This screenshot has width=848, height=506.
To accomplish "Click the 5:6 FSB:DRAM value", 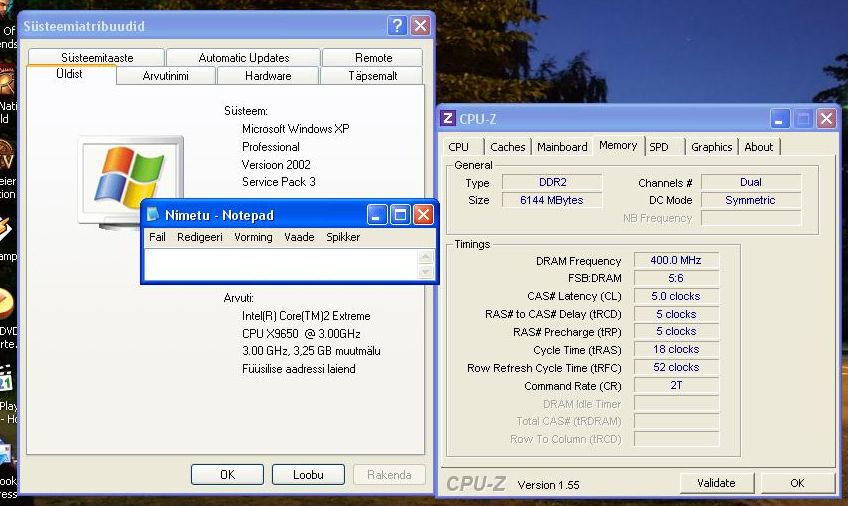I will click(x=676, y=278).
